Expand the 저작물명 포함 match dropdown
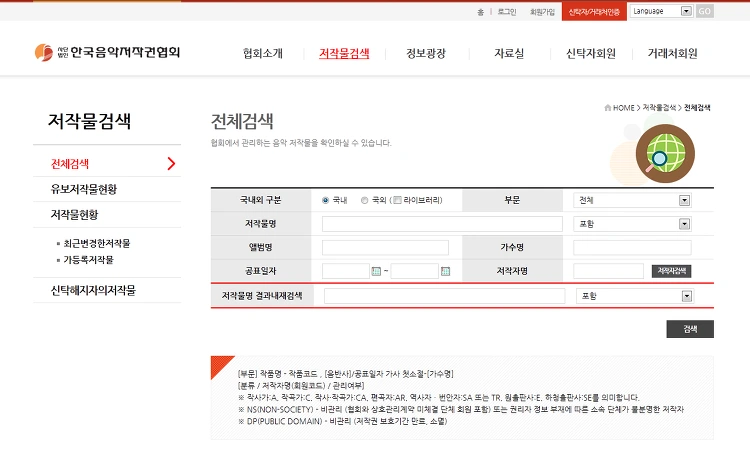Image resolution: width=750 pixels, height=455 pixels. click(x=632, y=224)
